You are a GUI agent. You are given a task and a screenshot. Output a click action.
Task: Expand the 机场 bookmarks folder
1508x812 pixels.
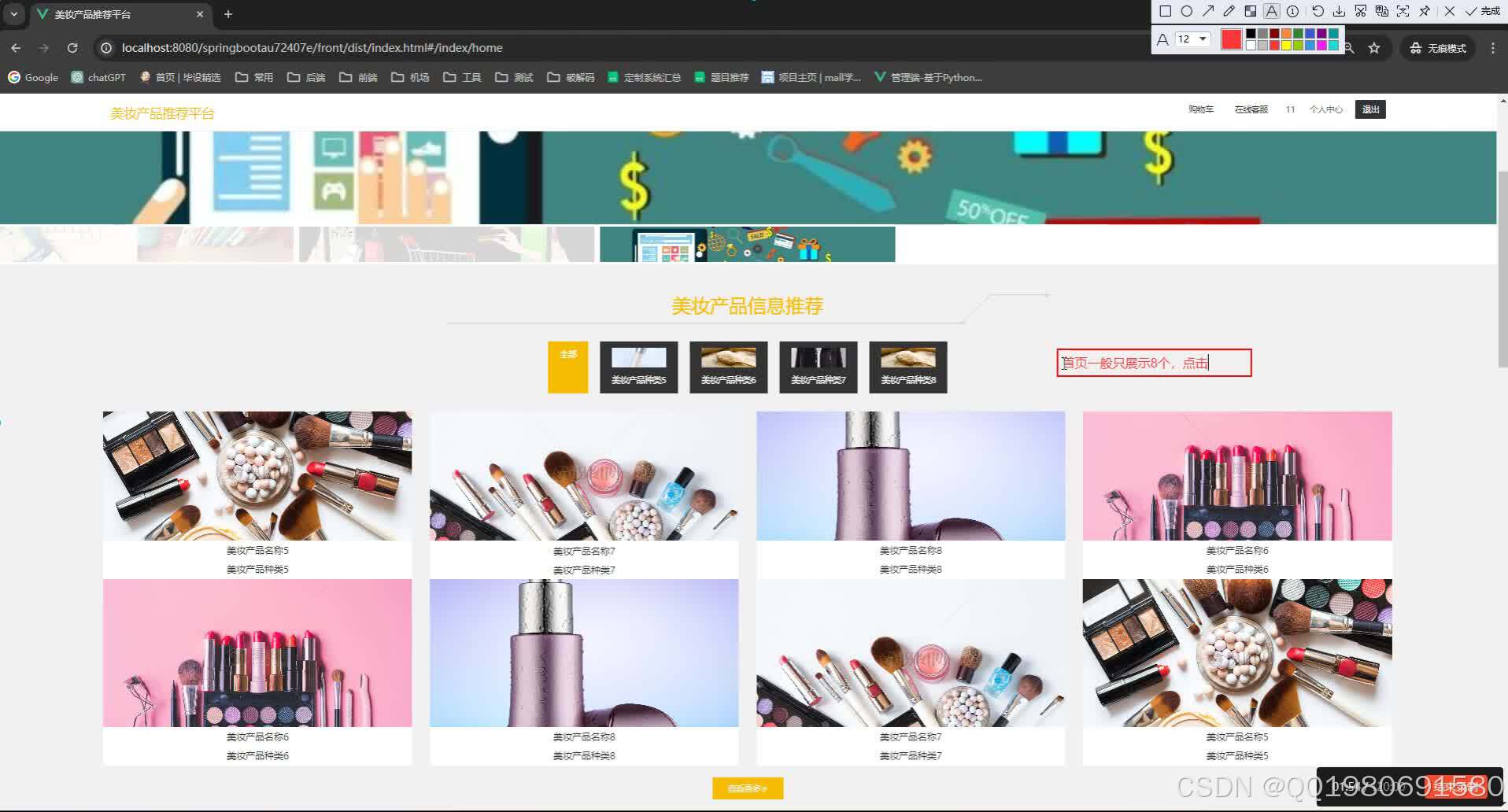[x=410, y=77]
